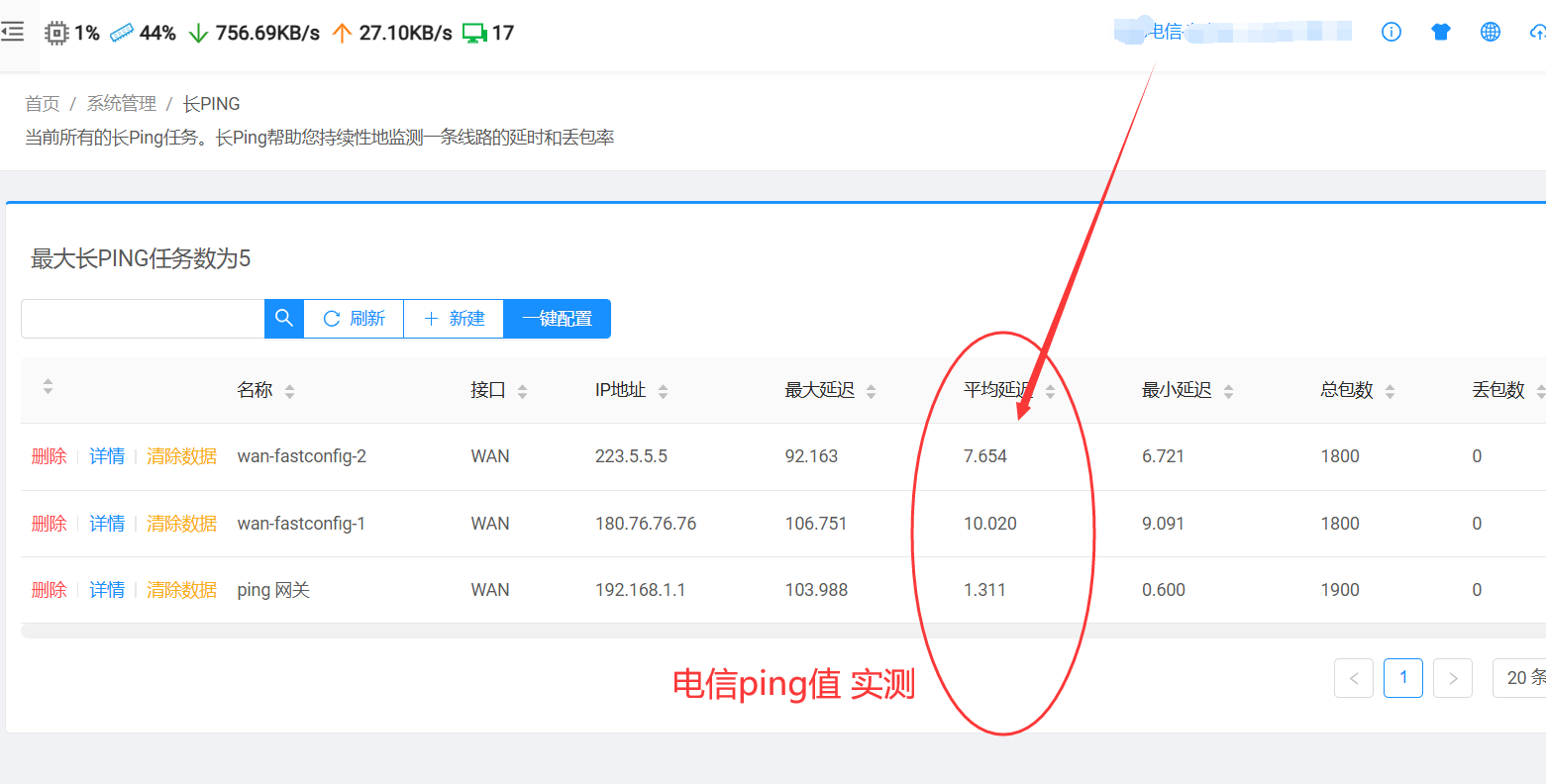
Task: Sort by 最小延迟 column
Action: [x=1229, y=392]
